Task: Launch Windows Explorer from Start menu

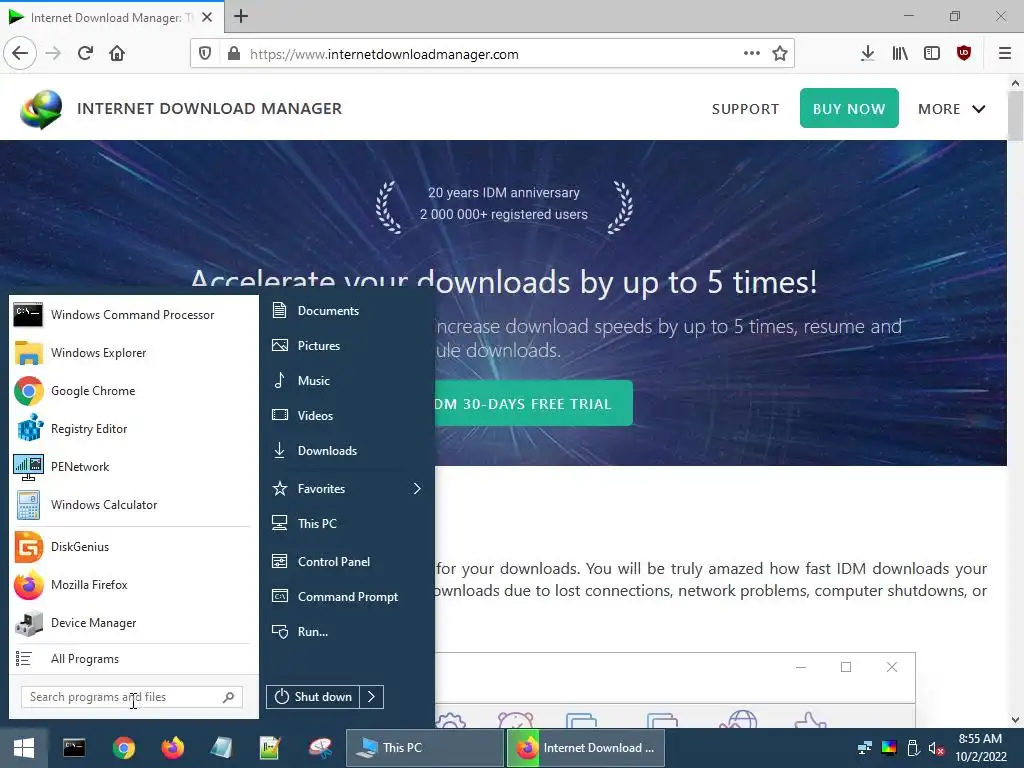Action: pyautogui.click(x=131, y=353)
